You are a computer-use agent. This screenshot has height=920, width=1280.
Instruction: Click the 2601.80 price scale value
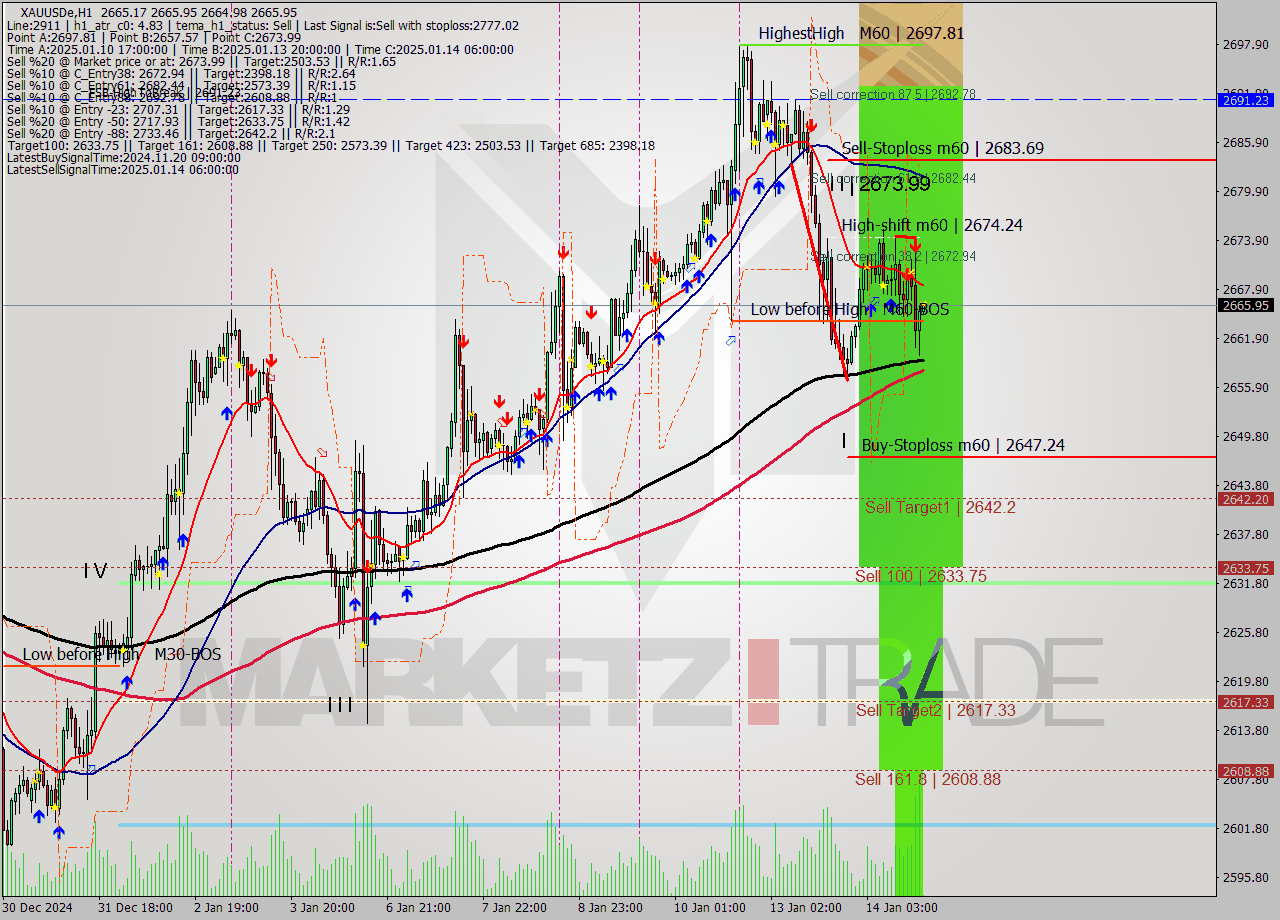(x=1246, y=828)
